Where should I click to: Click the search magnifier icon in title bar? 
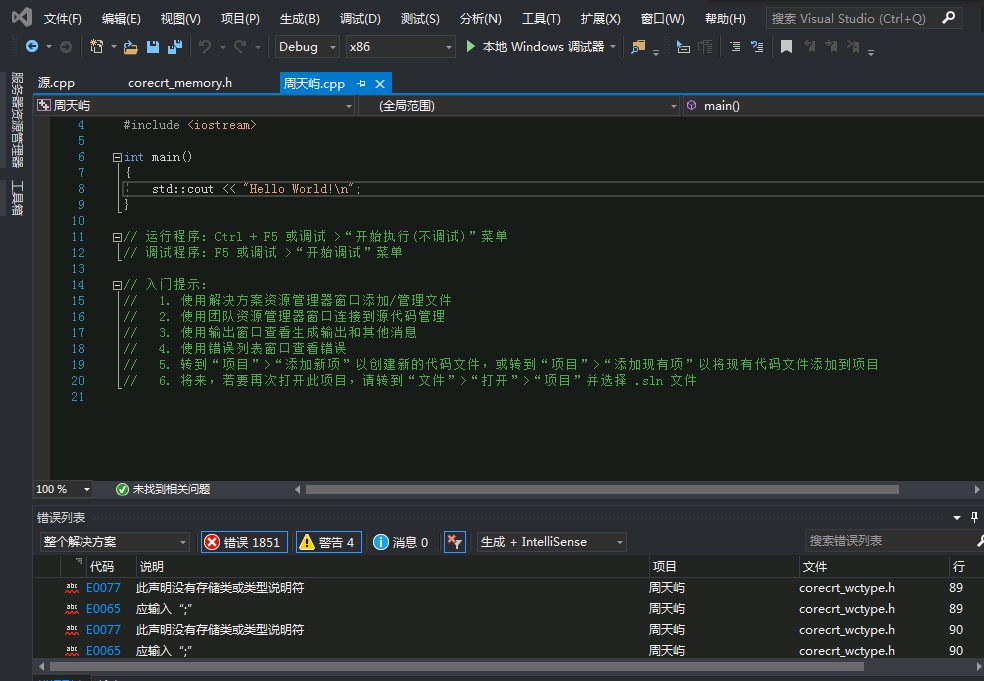pos(949,18)
